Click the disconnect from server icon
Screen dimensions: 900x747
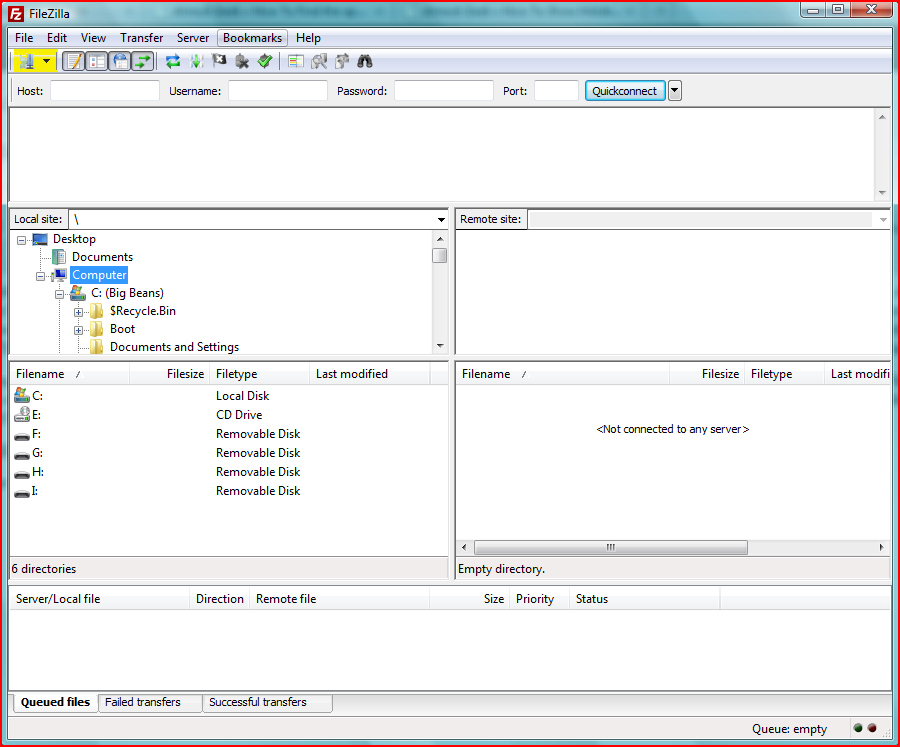[242, 61]
